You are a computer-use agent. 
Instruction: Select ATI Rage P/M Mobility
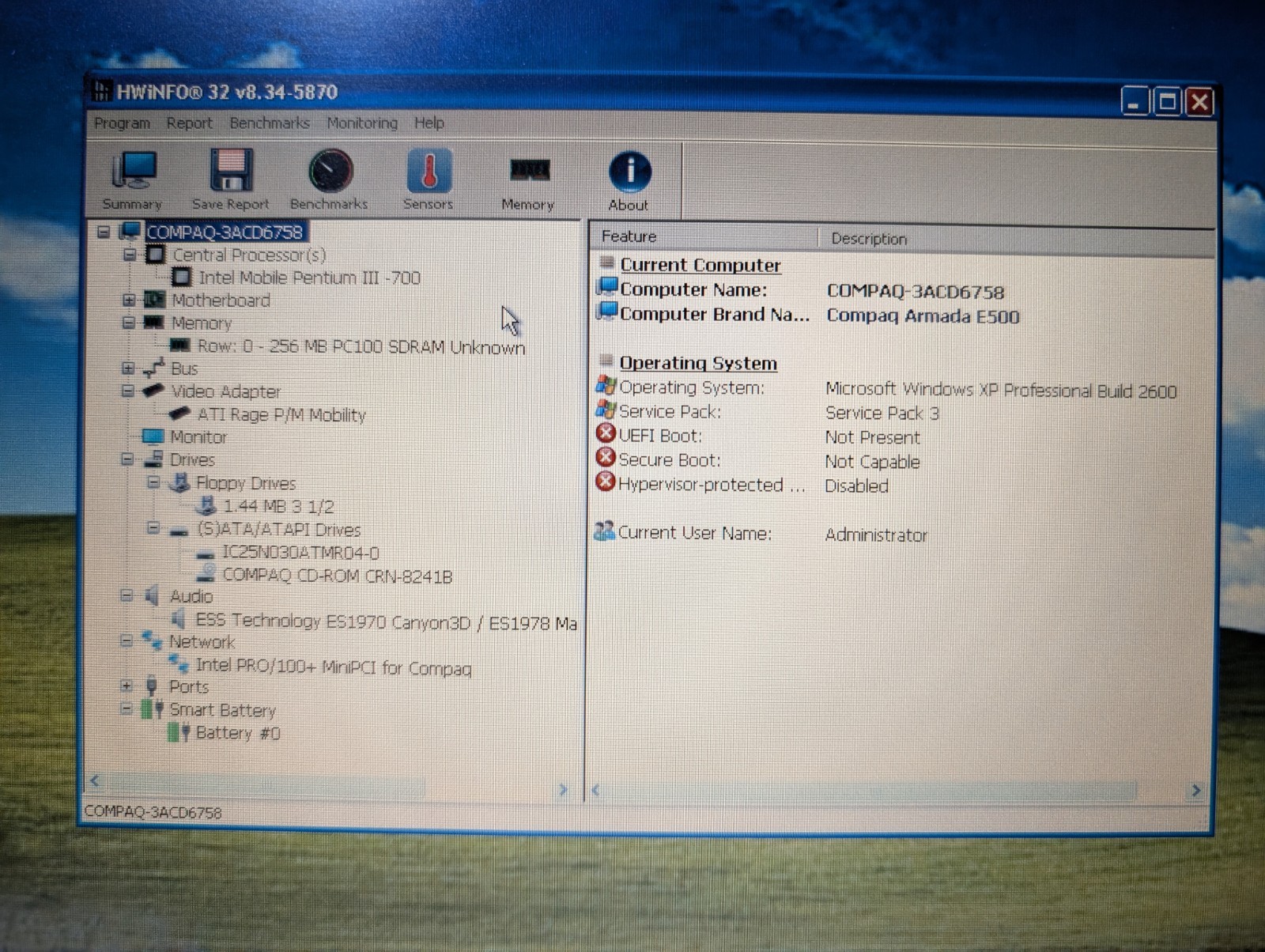(281, 414)
